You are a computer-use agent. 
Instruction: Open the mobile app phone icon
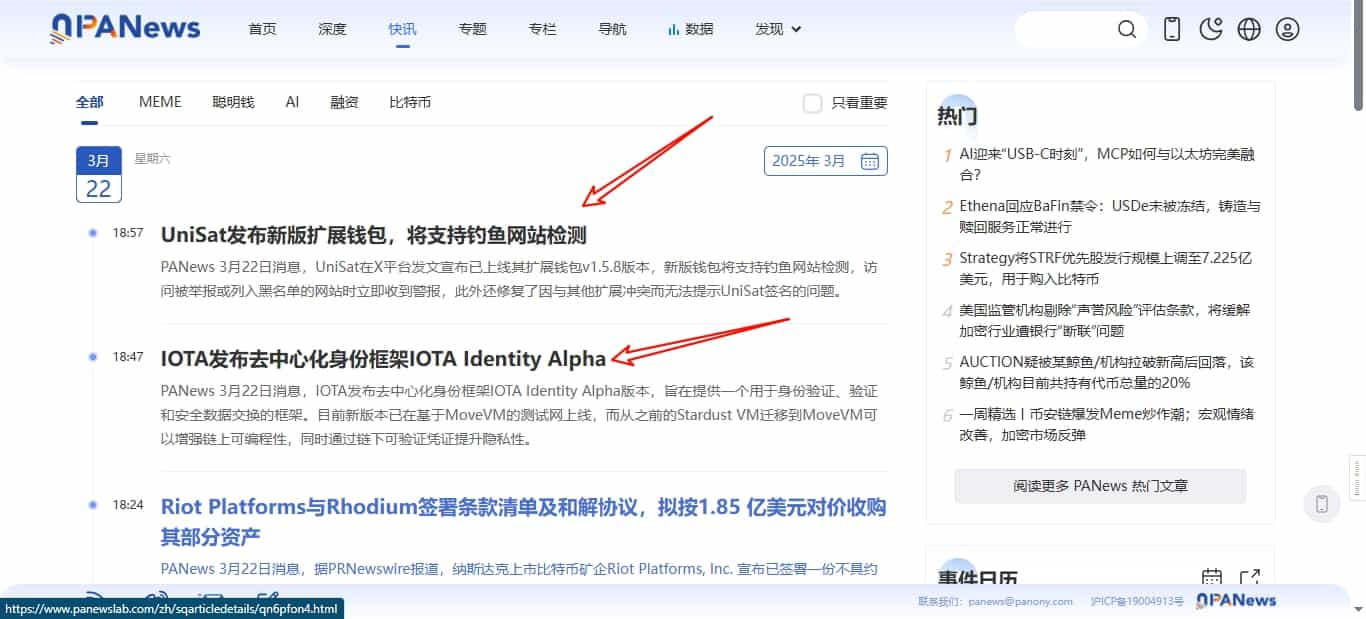[1172, 29]
